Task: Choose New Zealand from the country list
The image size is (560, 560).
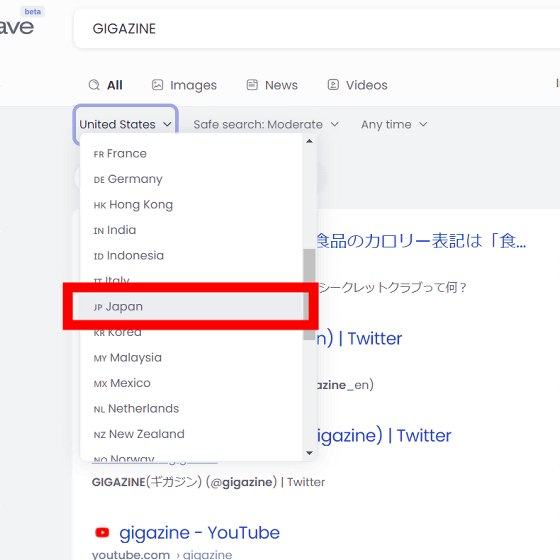Action: (191, 434)
